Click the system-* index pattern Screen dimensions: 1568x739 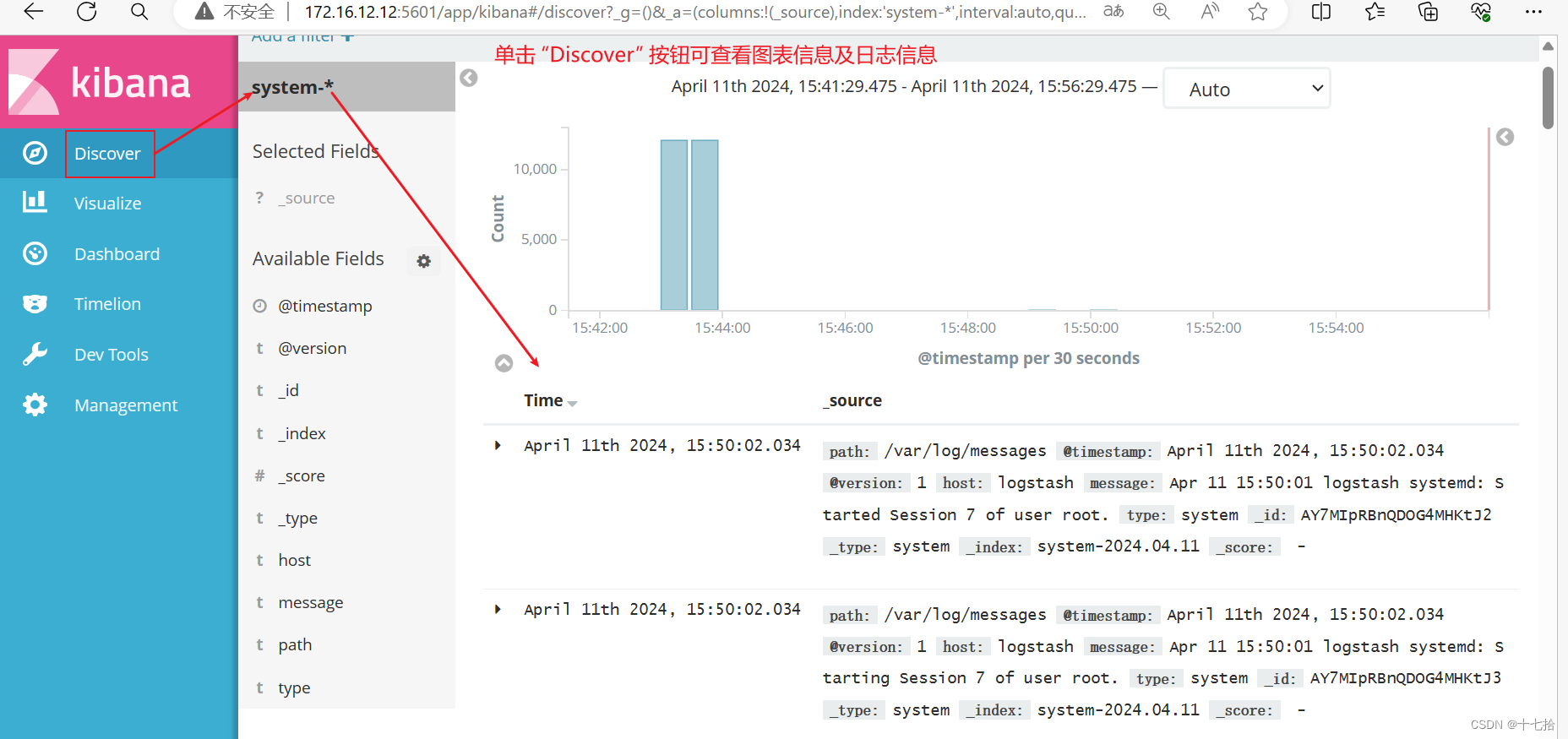(292, 86)
